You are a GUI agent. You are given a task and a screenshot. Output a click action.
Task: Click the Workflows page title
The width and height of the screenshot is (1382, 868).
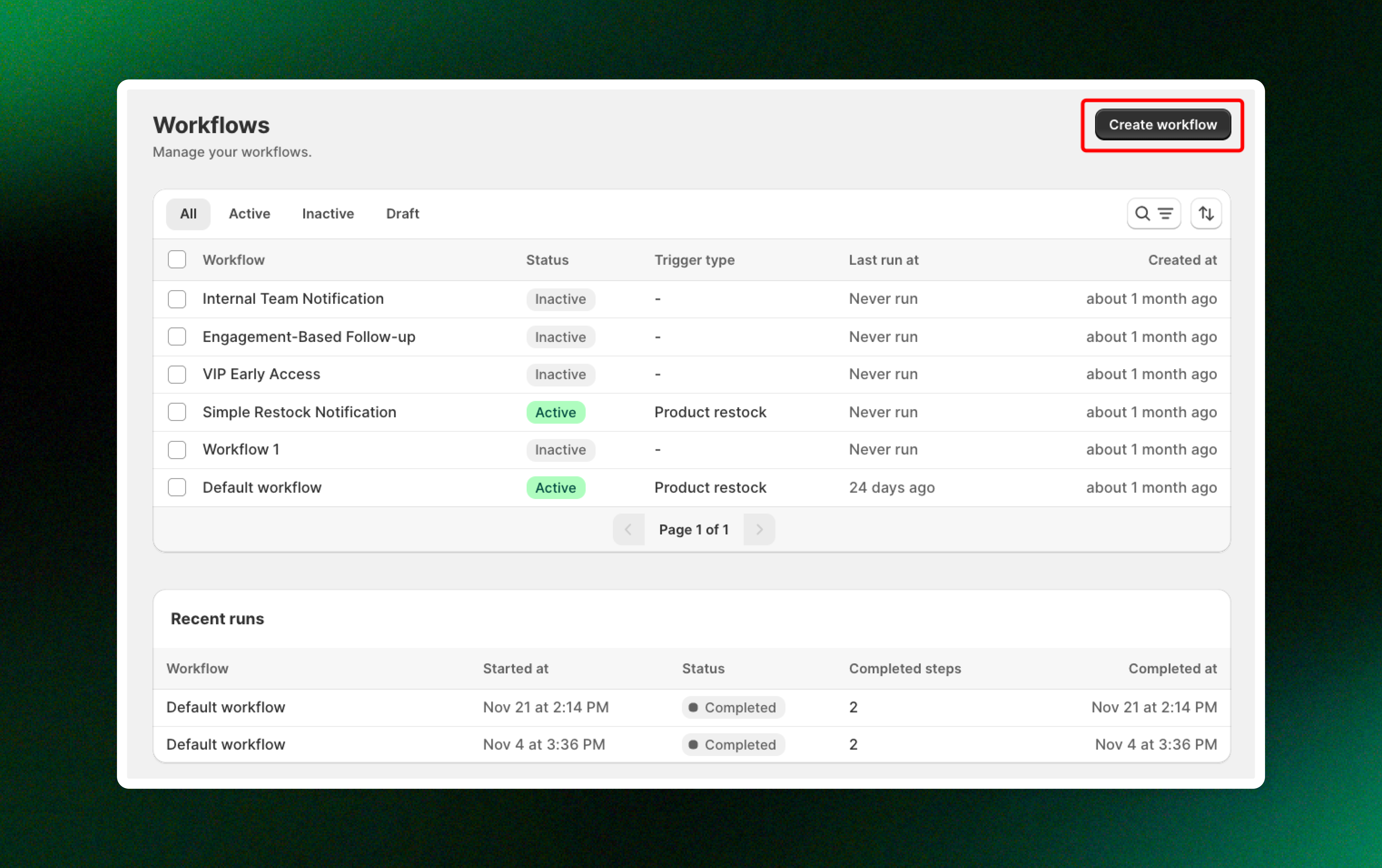tap(211, 125)
